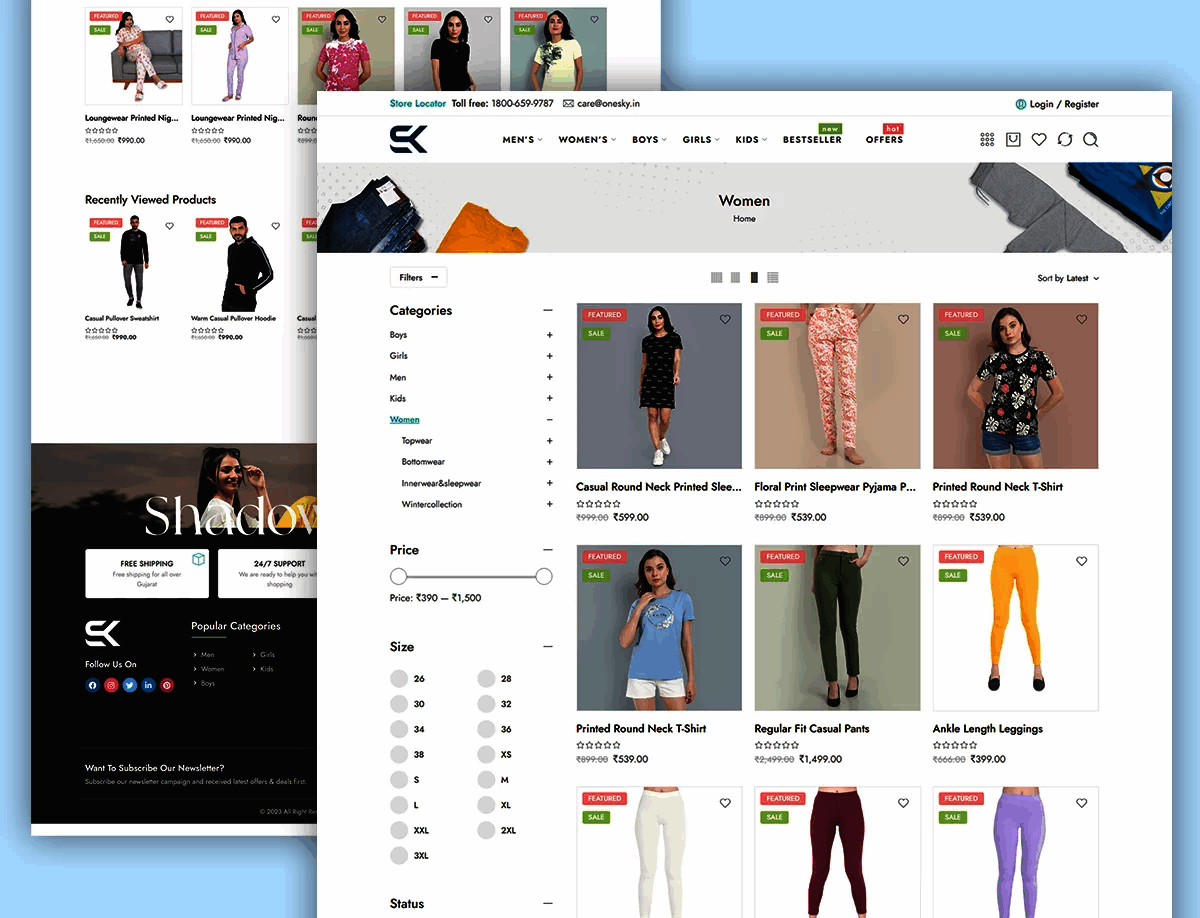Add Floral Print Sleepwear Pyjama to wishlist

pos(903,320)
